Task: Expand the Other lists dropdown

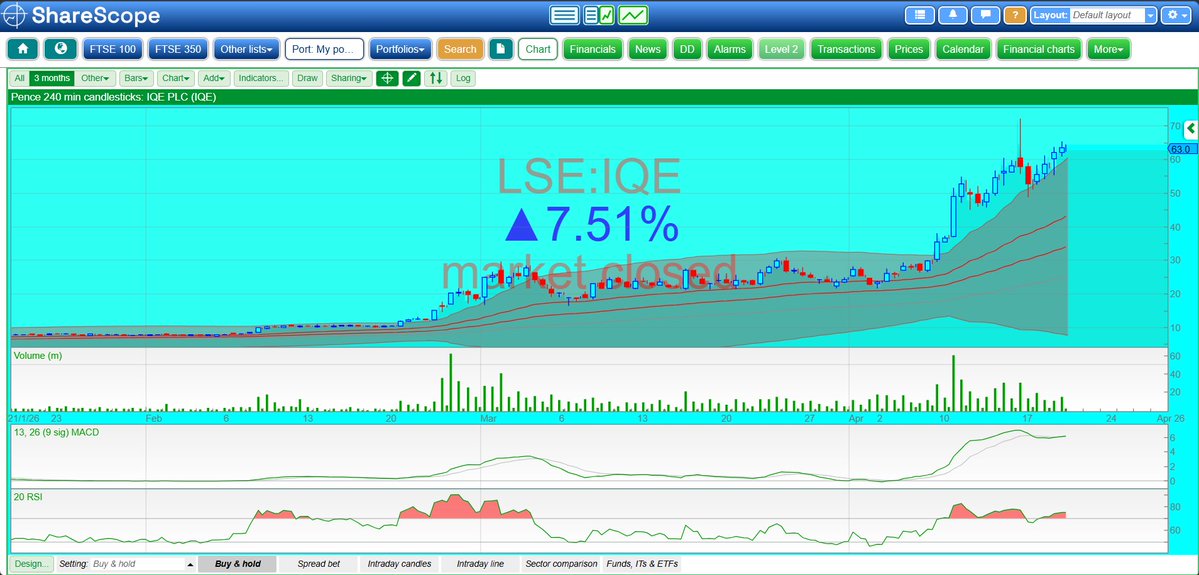Action: (246, 49)
